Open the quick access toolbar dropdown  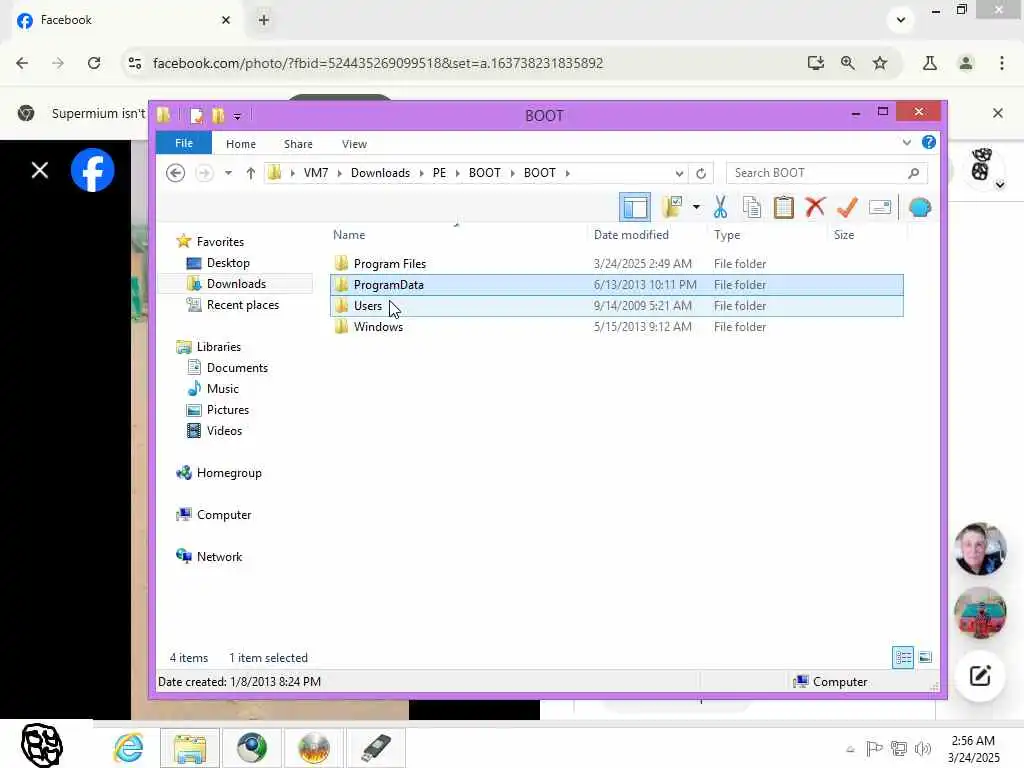click(x=237, y=116)
